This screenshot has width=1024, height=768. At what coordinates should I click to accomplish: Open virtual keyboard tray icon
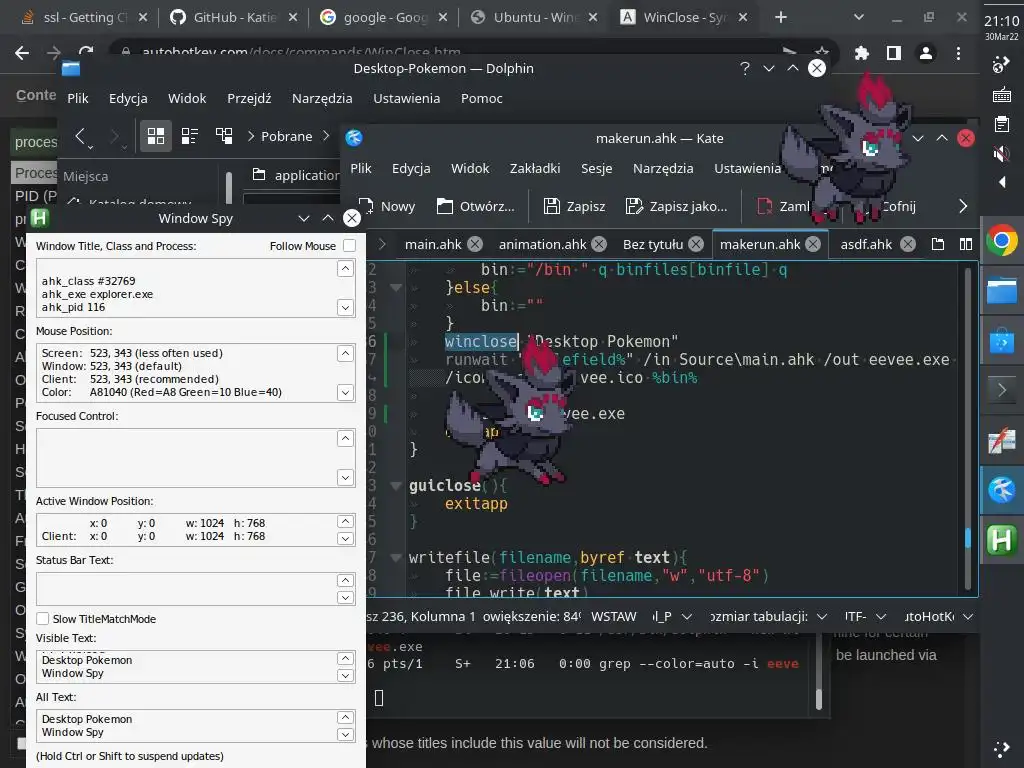point(1002,95)
